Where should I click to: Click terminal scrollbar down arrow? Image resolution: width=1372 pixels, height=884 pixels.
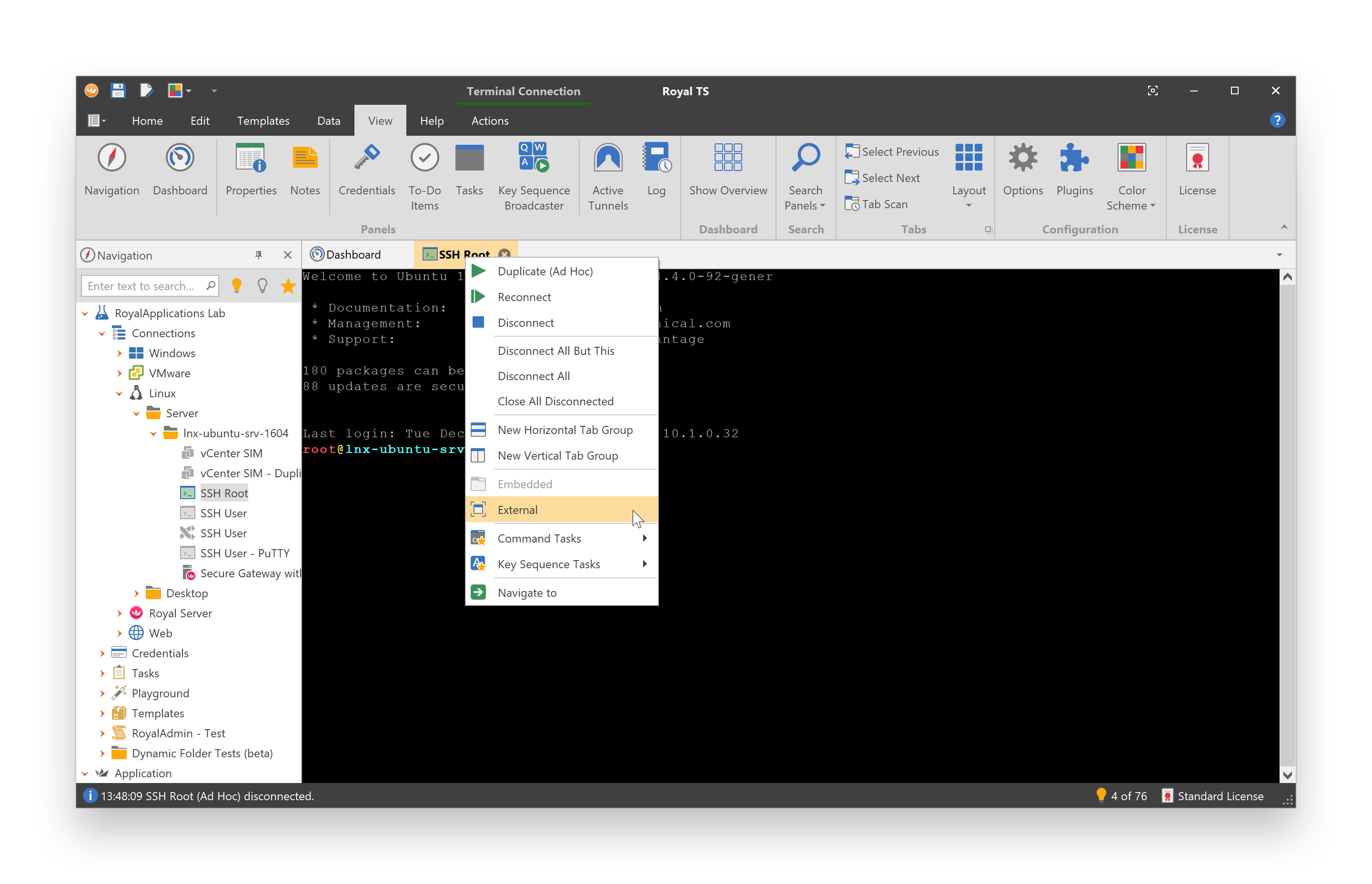(x=1287, y=775)
